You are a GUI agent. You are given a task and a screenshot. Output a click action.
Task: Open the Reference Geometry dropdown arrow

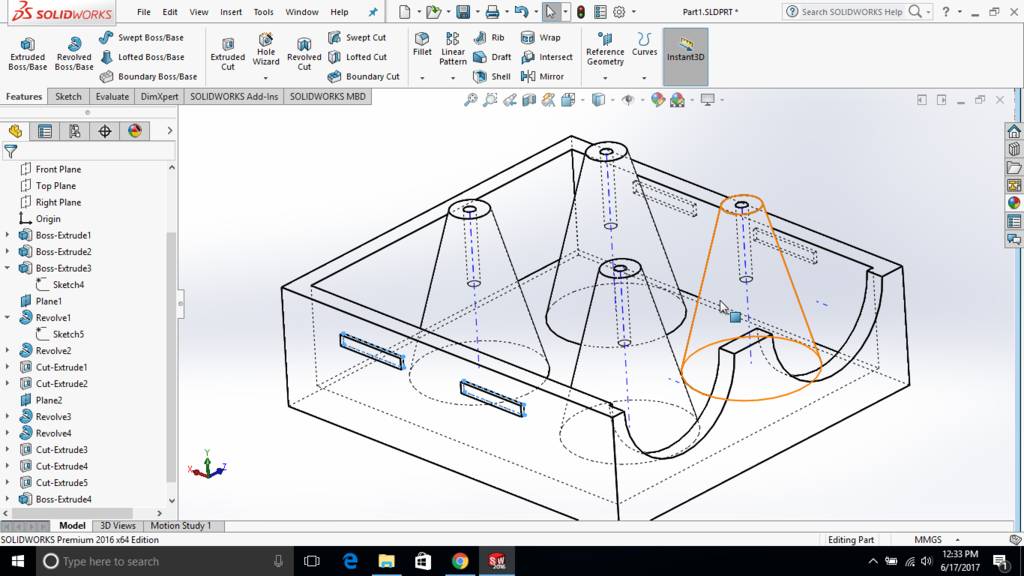point(605,78)
